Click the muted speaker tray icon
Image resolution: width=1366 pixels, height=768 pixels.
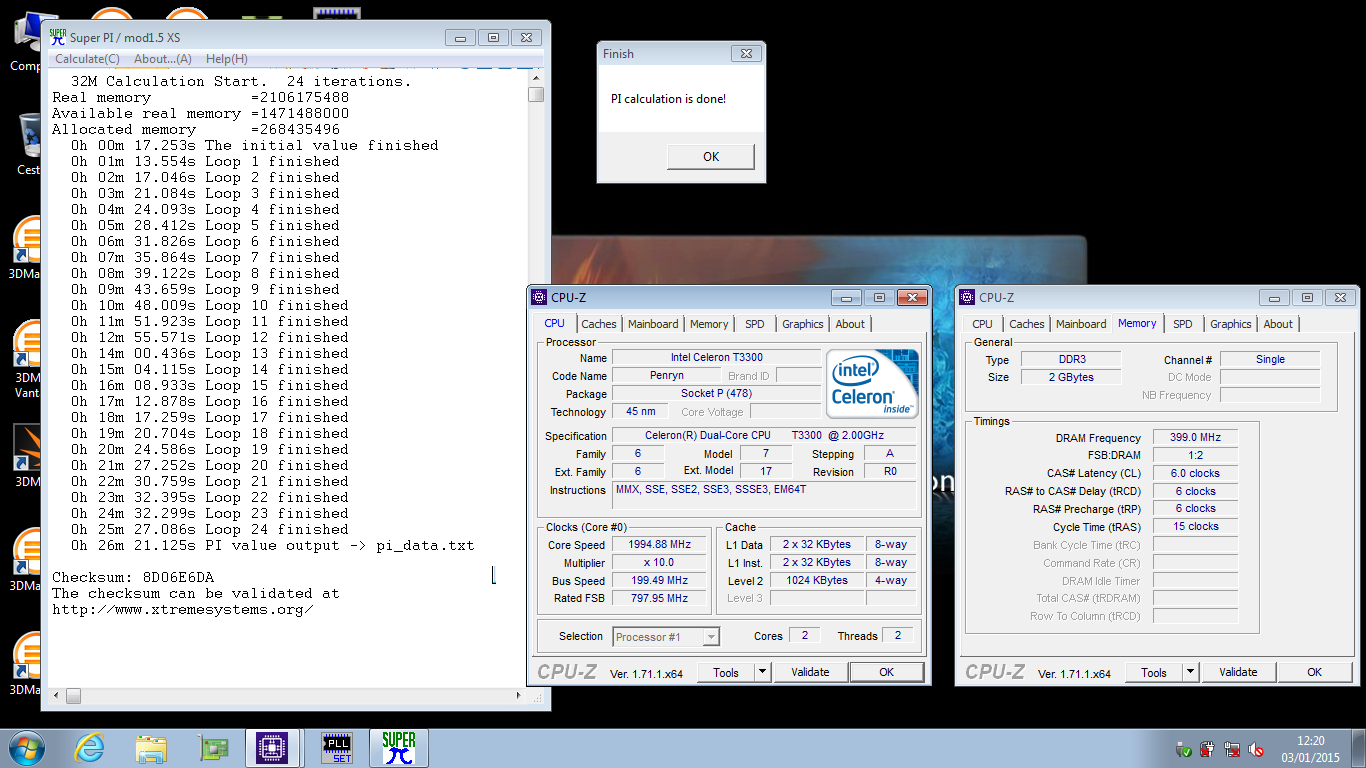tap(1257, 749)
